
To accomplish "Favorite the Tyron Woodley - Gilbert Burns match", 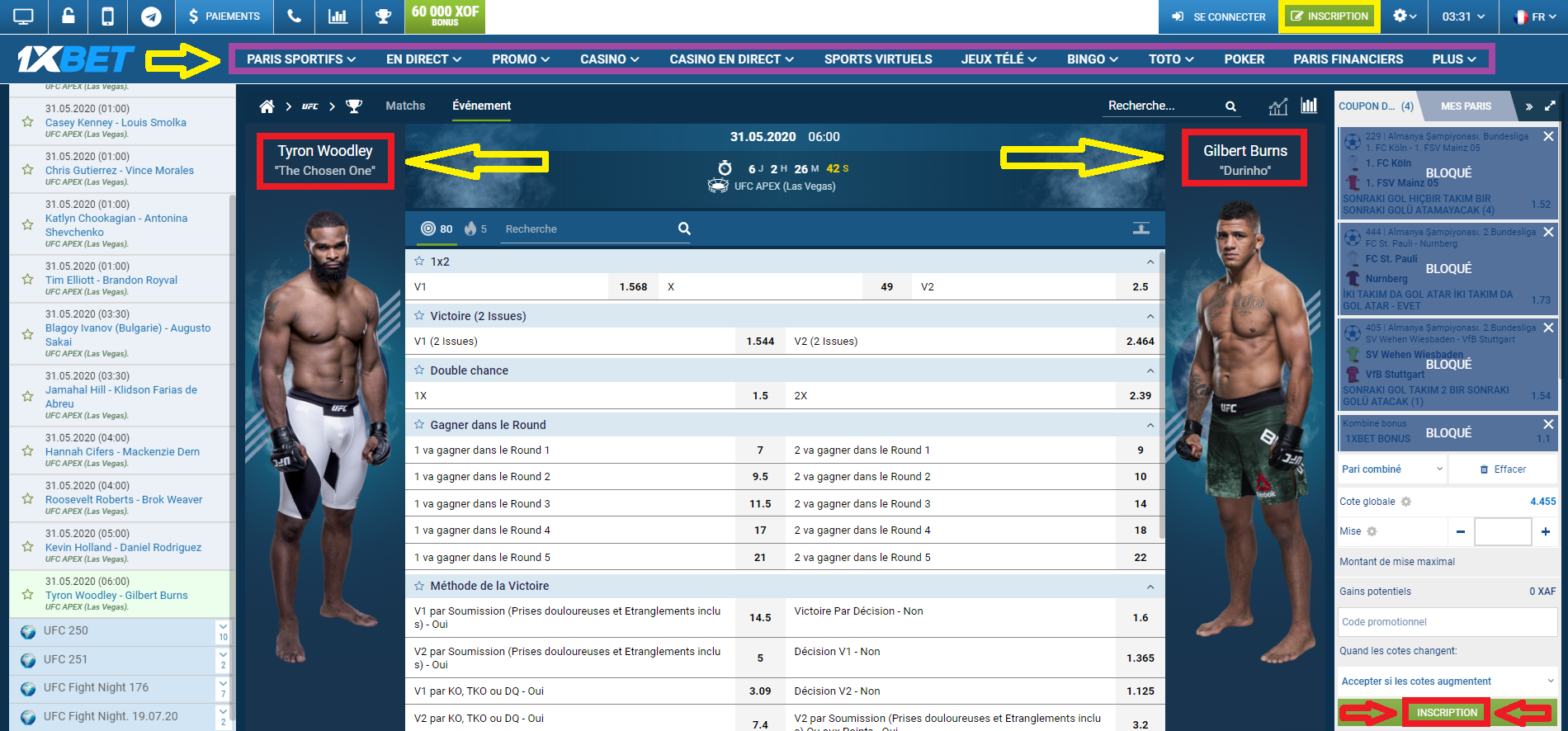I will pos(27,594).
